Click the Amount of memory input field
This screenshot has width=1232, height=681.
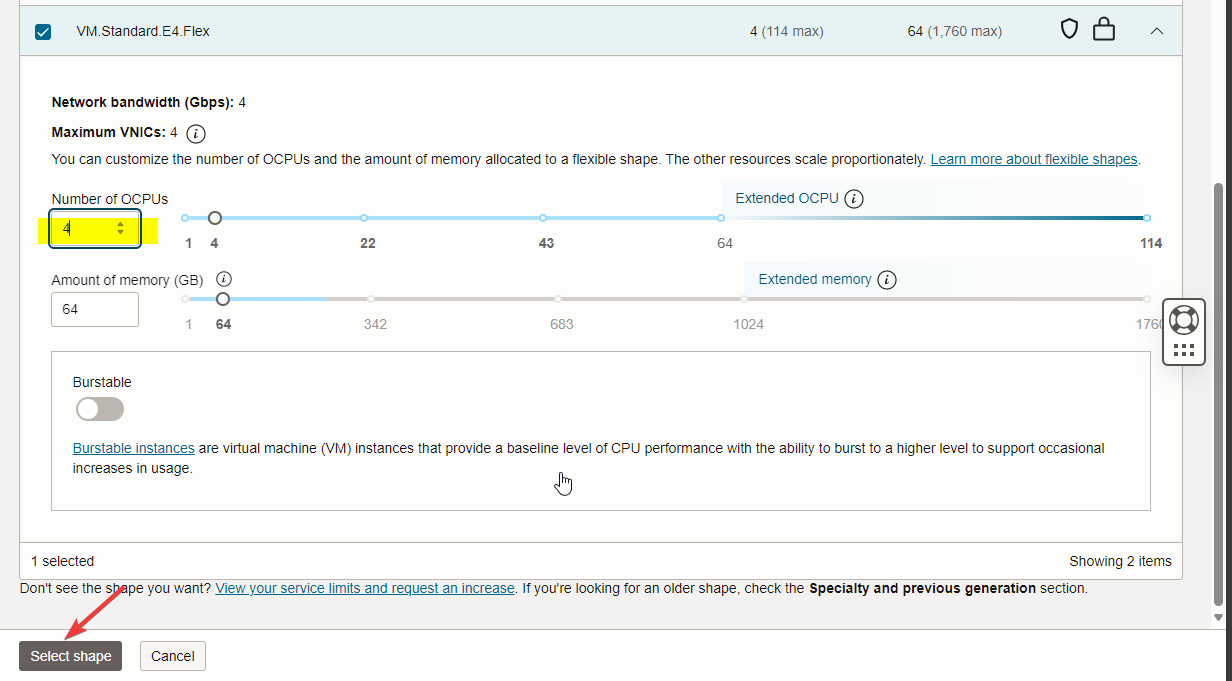(95, 310)
